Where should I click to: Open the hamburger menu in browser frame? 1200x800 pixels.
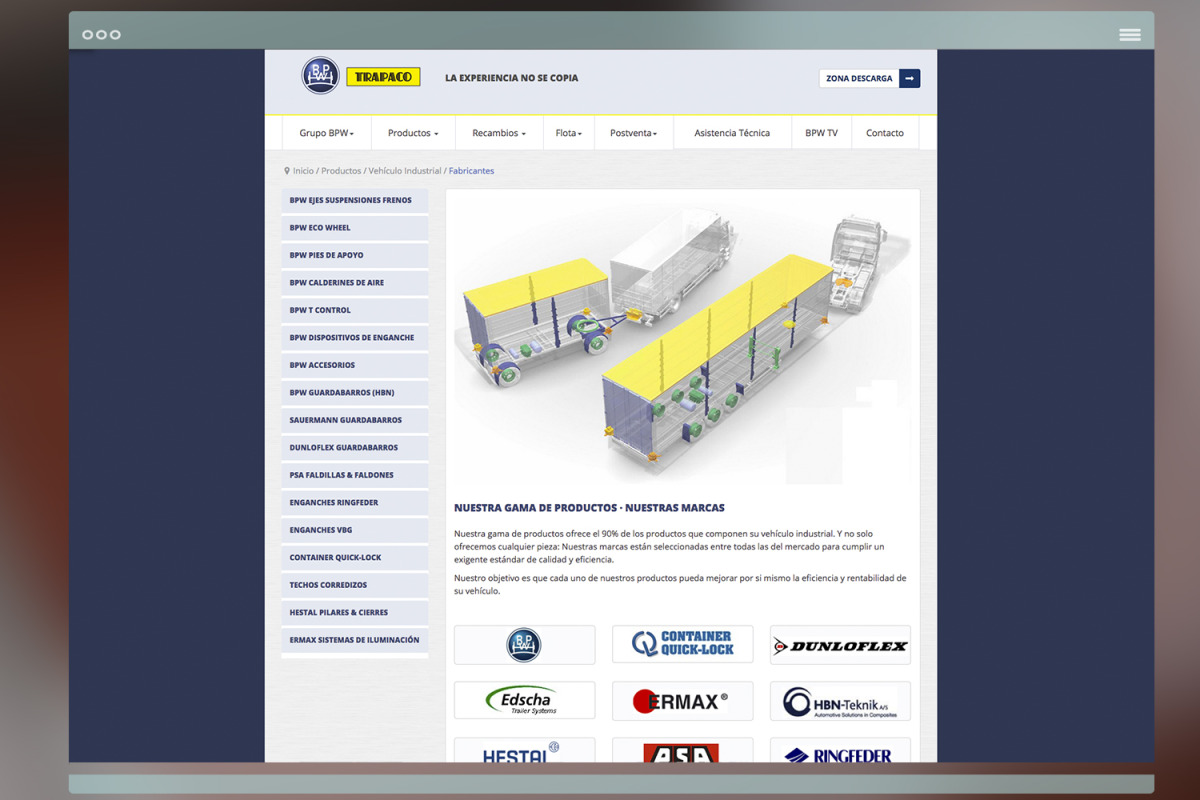click(1130, 35)
